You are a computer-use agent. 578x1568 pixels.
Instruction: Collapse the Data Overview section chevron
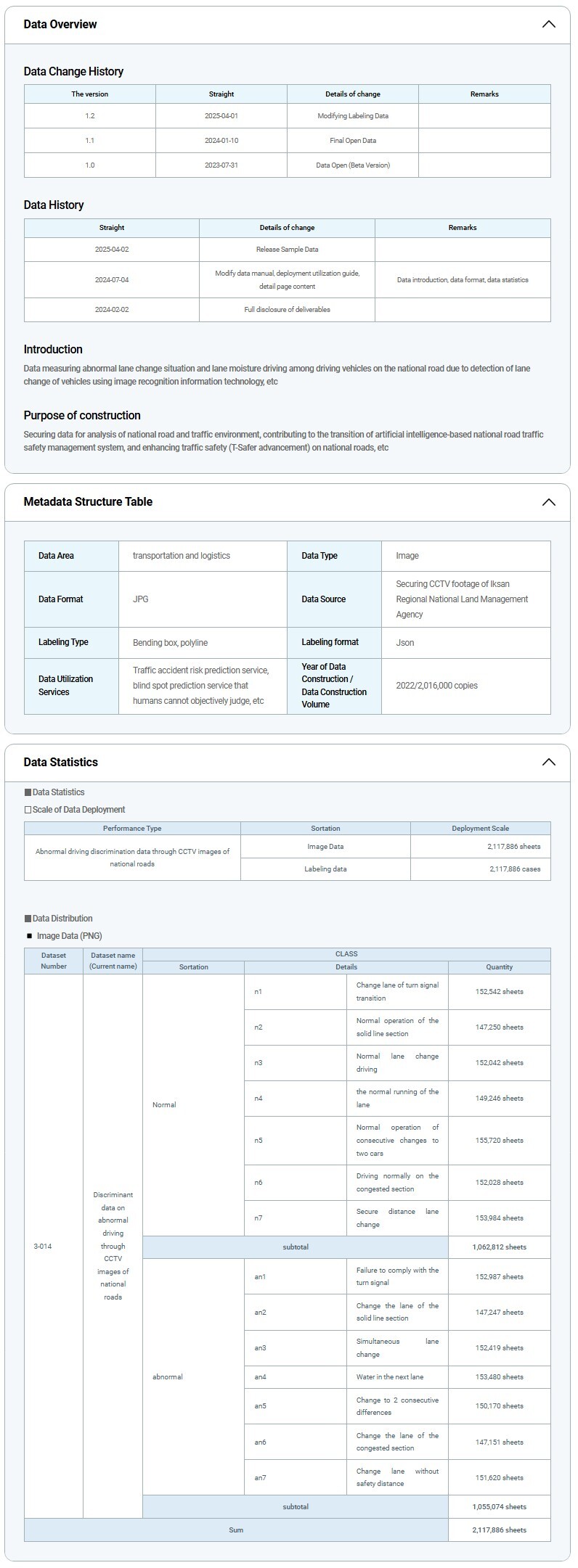click(548, 24)
